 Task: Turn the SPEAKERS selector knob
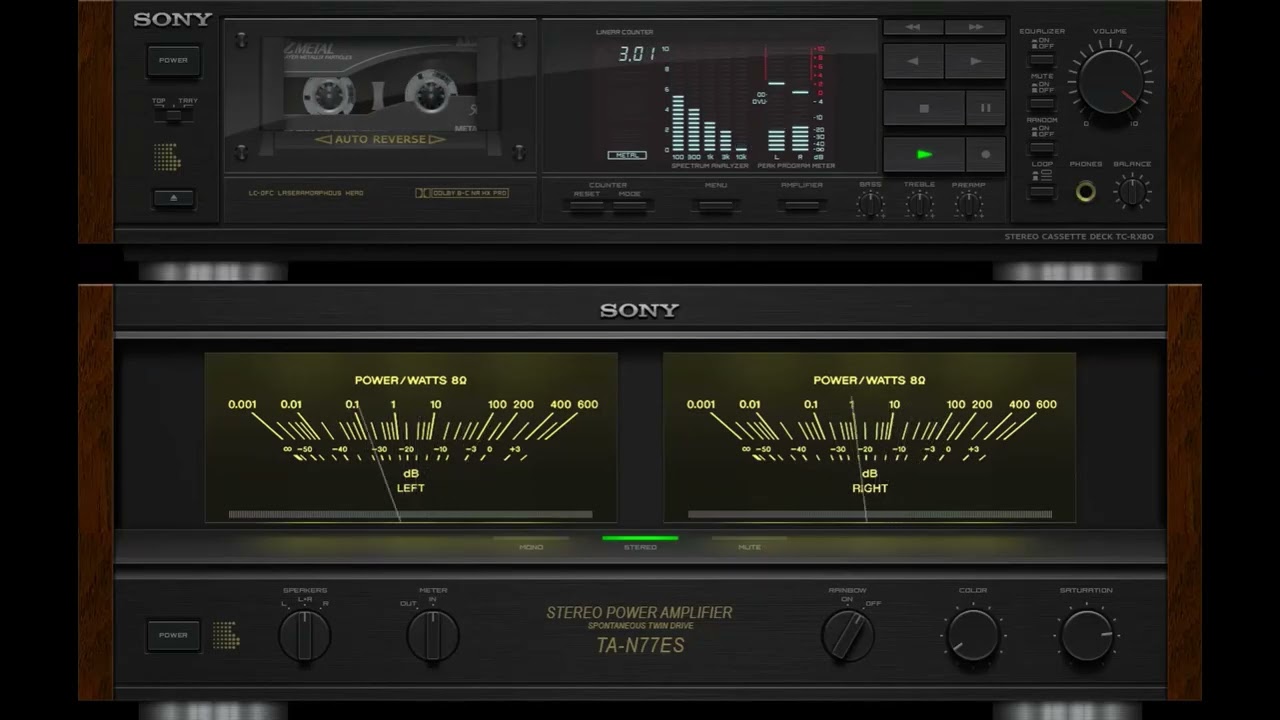[x=304, y=635]
